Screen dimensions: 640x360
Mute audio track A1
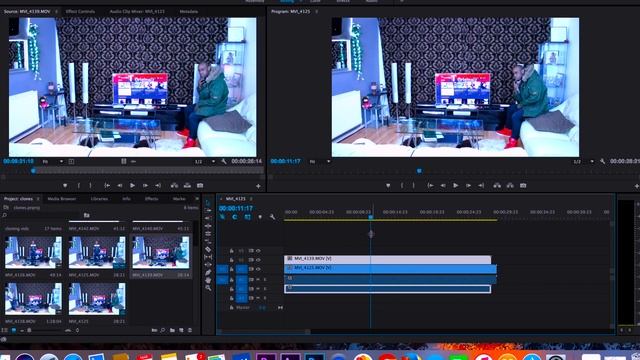(x=258, y=280)
